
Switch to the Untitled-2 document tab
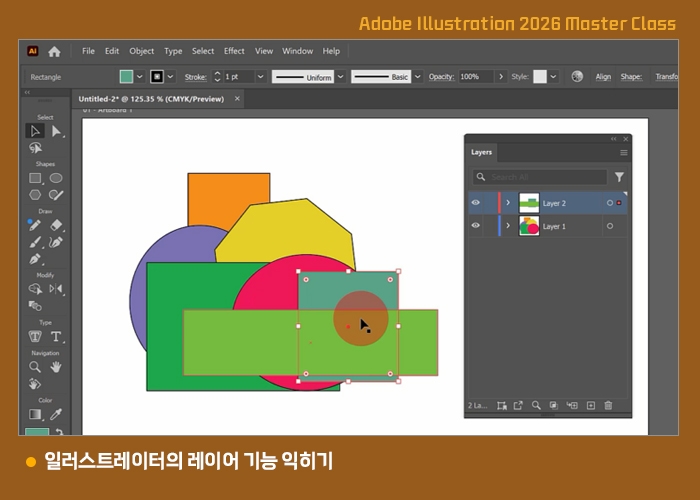click(151, 99)
